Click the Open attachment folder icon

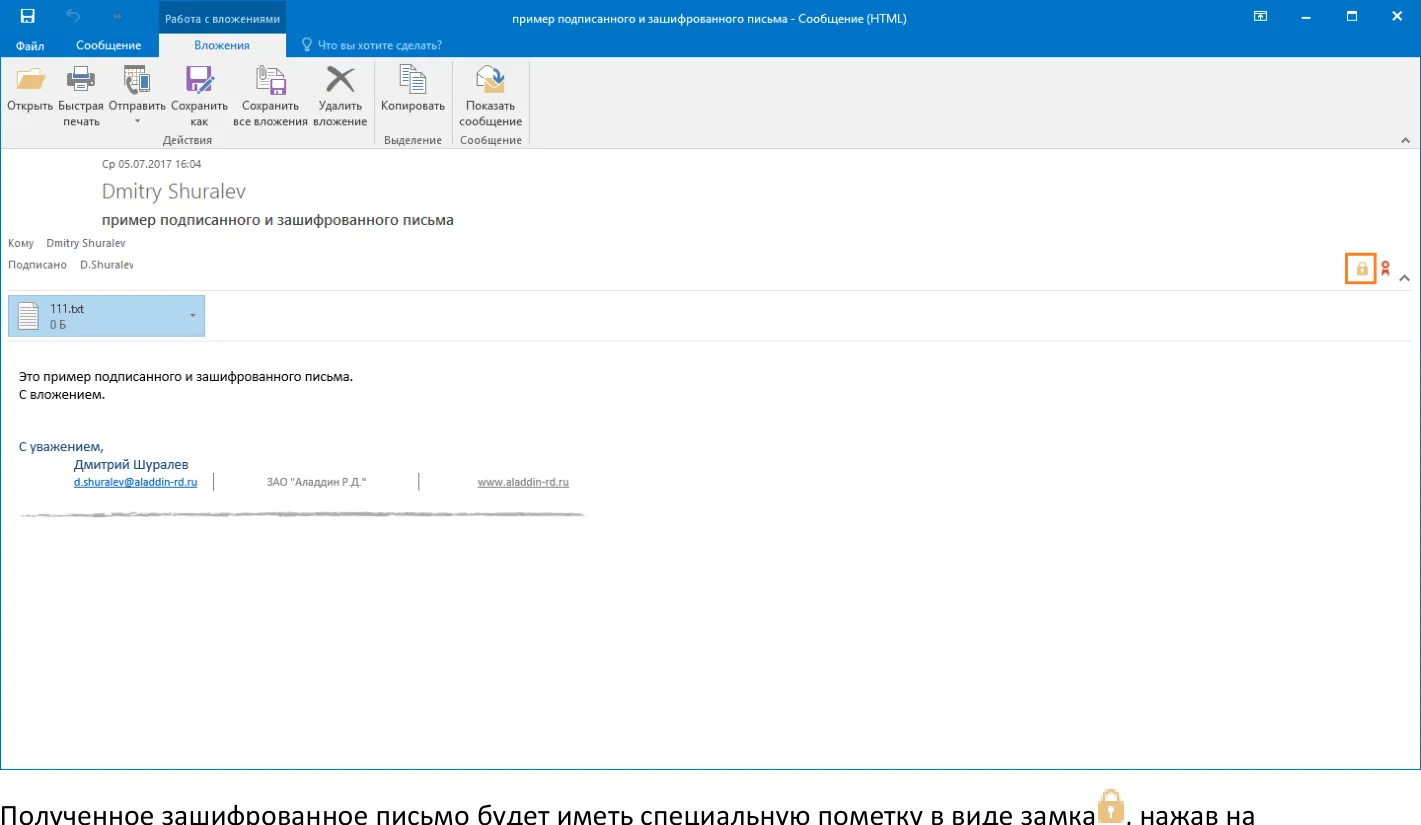tap(30, 80)
